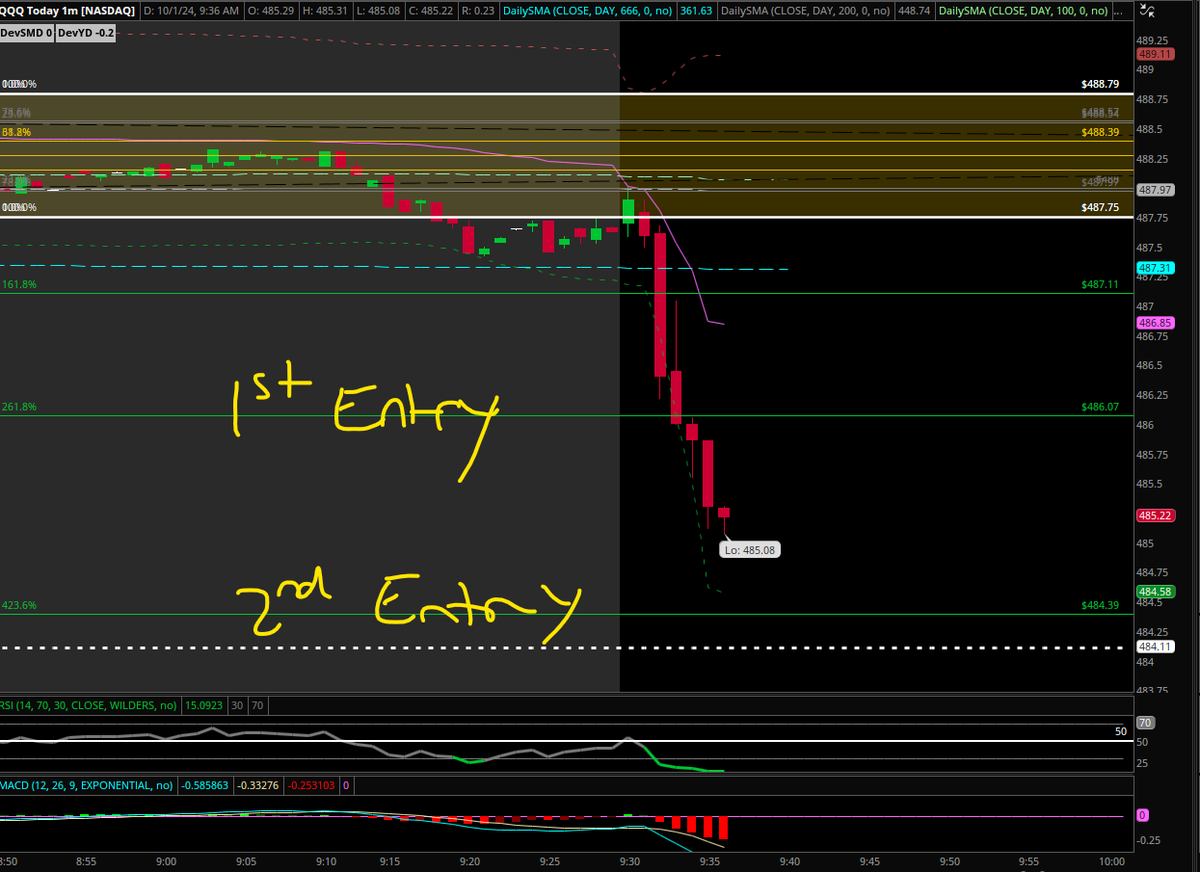This screenshot has height=872, width=1200.
Task: Click the QQQ Today 1m [NASDAQ] title
Action: 69,11
